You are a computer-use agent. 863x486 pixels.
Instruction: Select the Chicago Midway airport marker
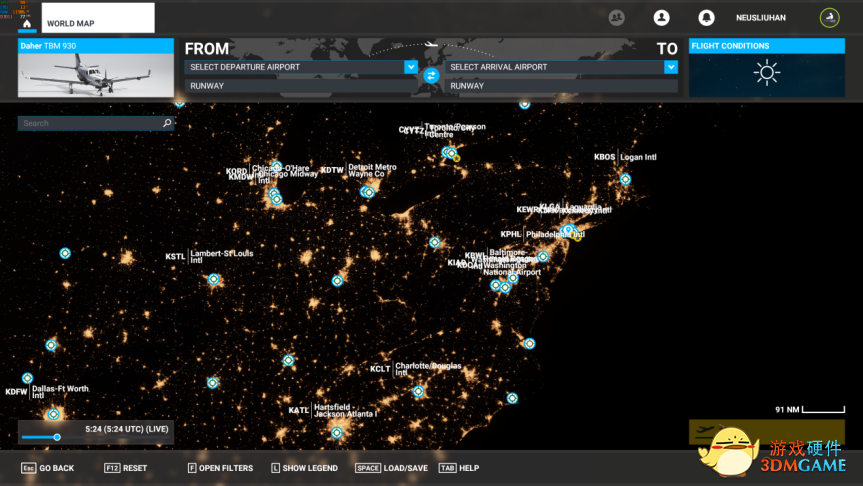point(277,199)
